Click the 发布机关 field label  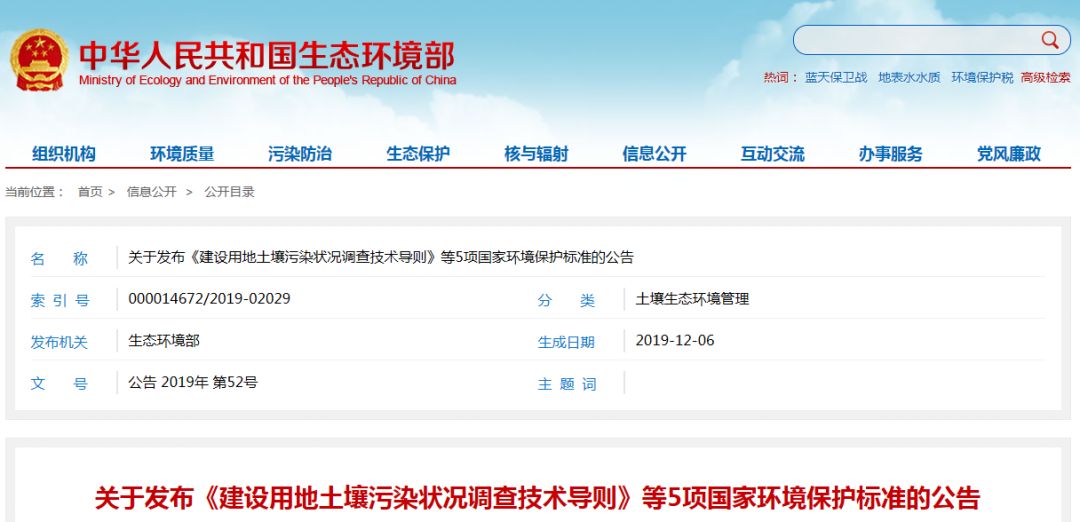pyautogui.click(x=59, y=342)
